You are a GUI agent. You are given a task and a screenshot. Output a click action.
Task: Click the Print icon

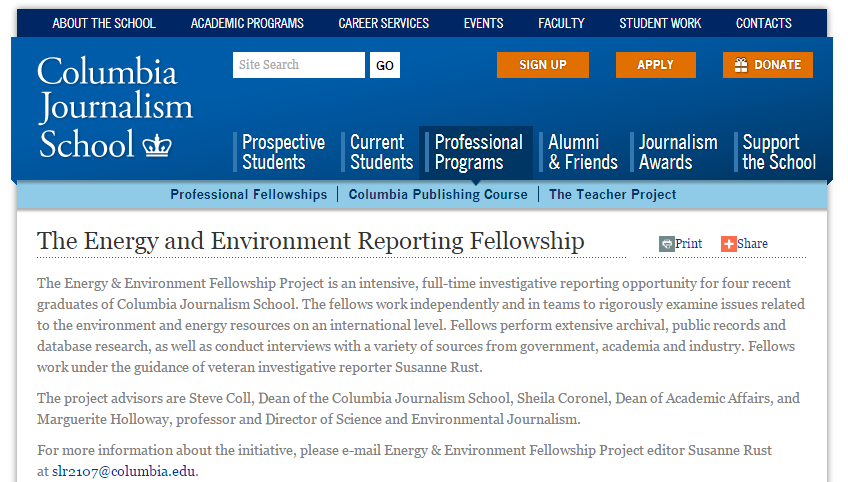[x=666, y=244]
